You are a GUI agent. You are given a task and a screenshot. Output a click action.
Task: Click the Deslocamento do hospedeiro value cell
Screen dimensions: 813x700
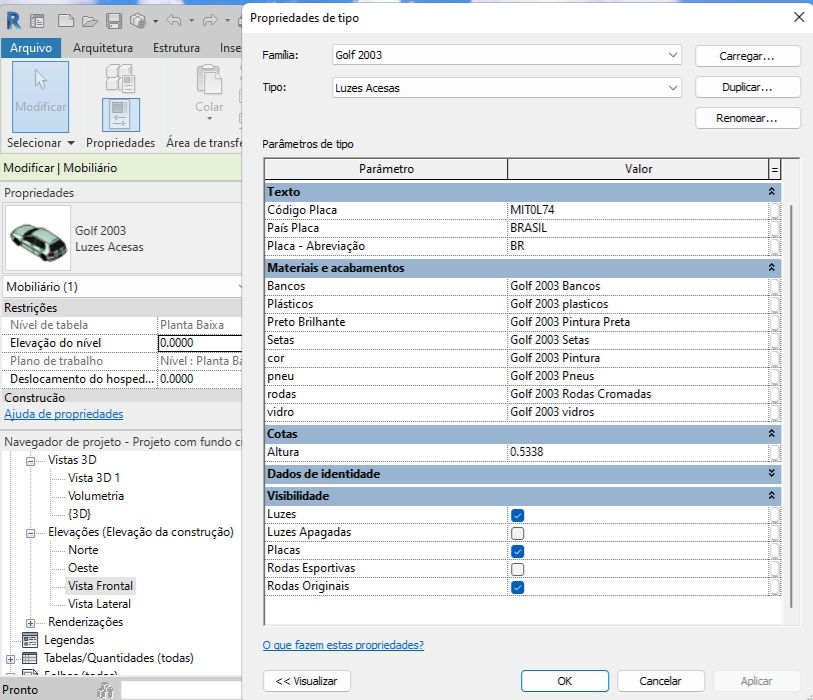coord(200,379)
